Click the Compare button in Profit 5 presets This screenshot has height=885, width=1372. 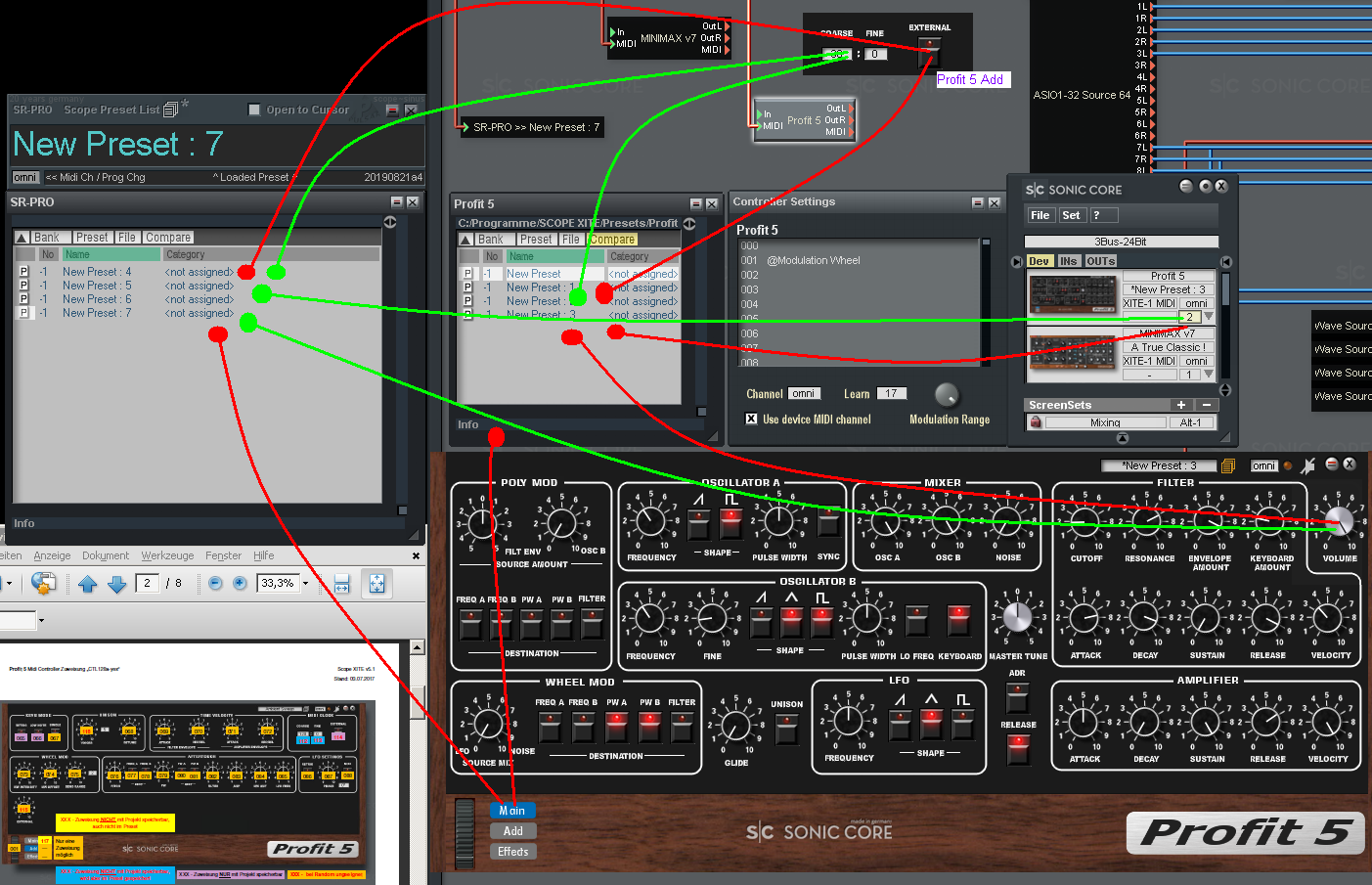[x=612, y=240]
